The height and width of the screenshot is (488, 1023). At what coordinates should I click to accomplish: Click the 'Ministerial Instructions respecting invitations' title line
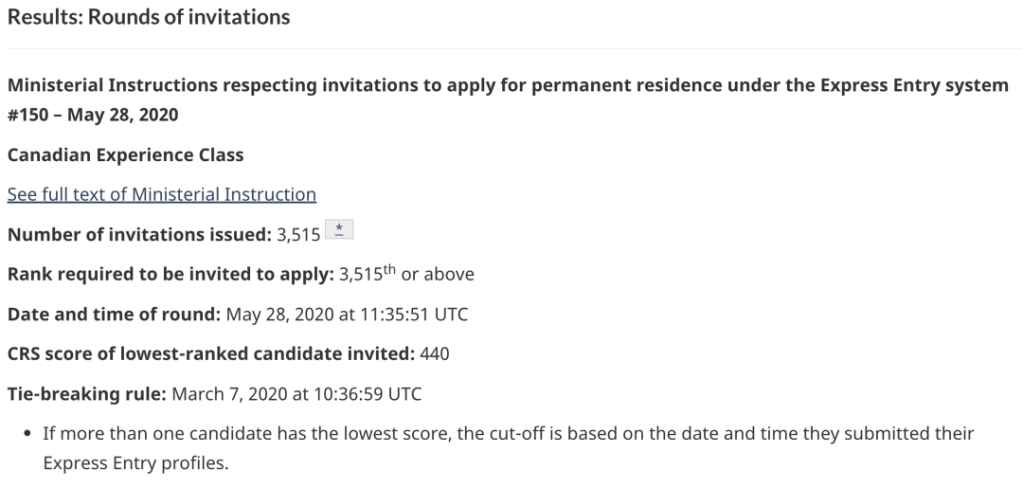click(508, 85)
